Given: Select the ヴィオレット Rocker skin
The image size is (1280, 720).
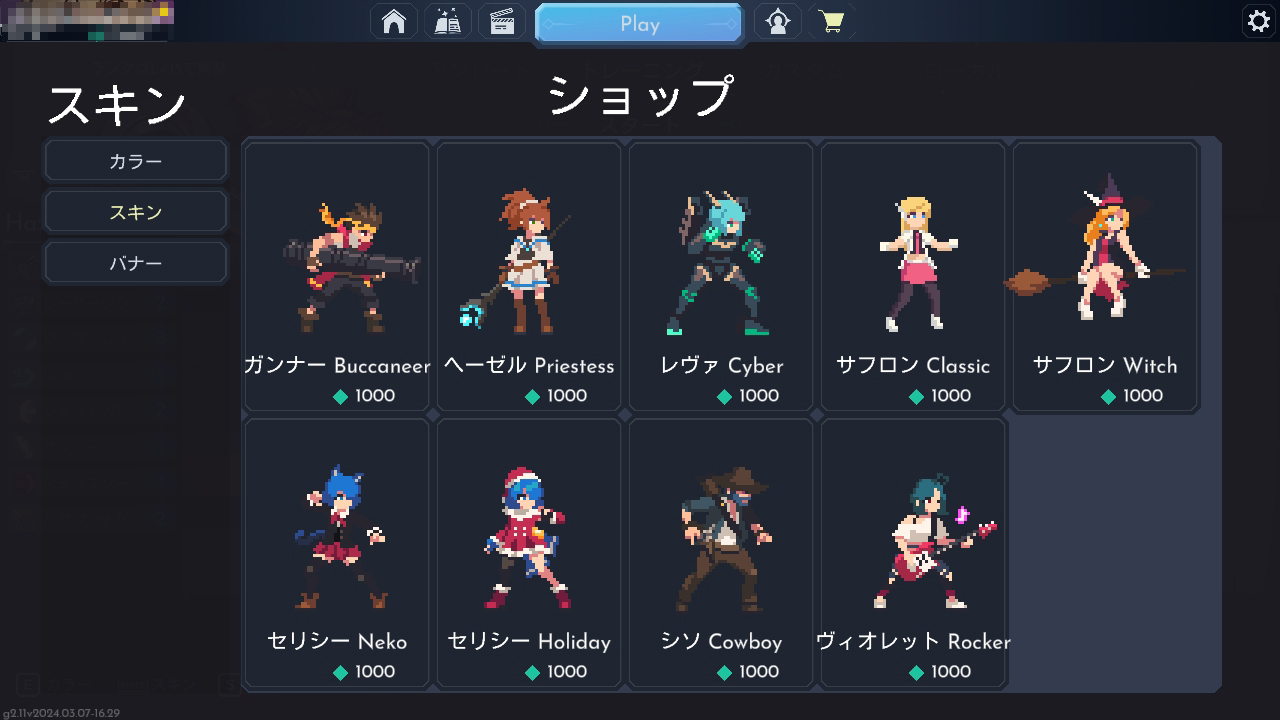Looking at the screenshot, I should tap(913, 552).
